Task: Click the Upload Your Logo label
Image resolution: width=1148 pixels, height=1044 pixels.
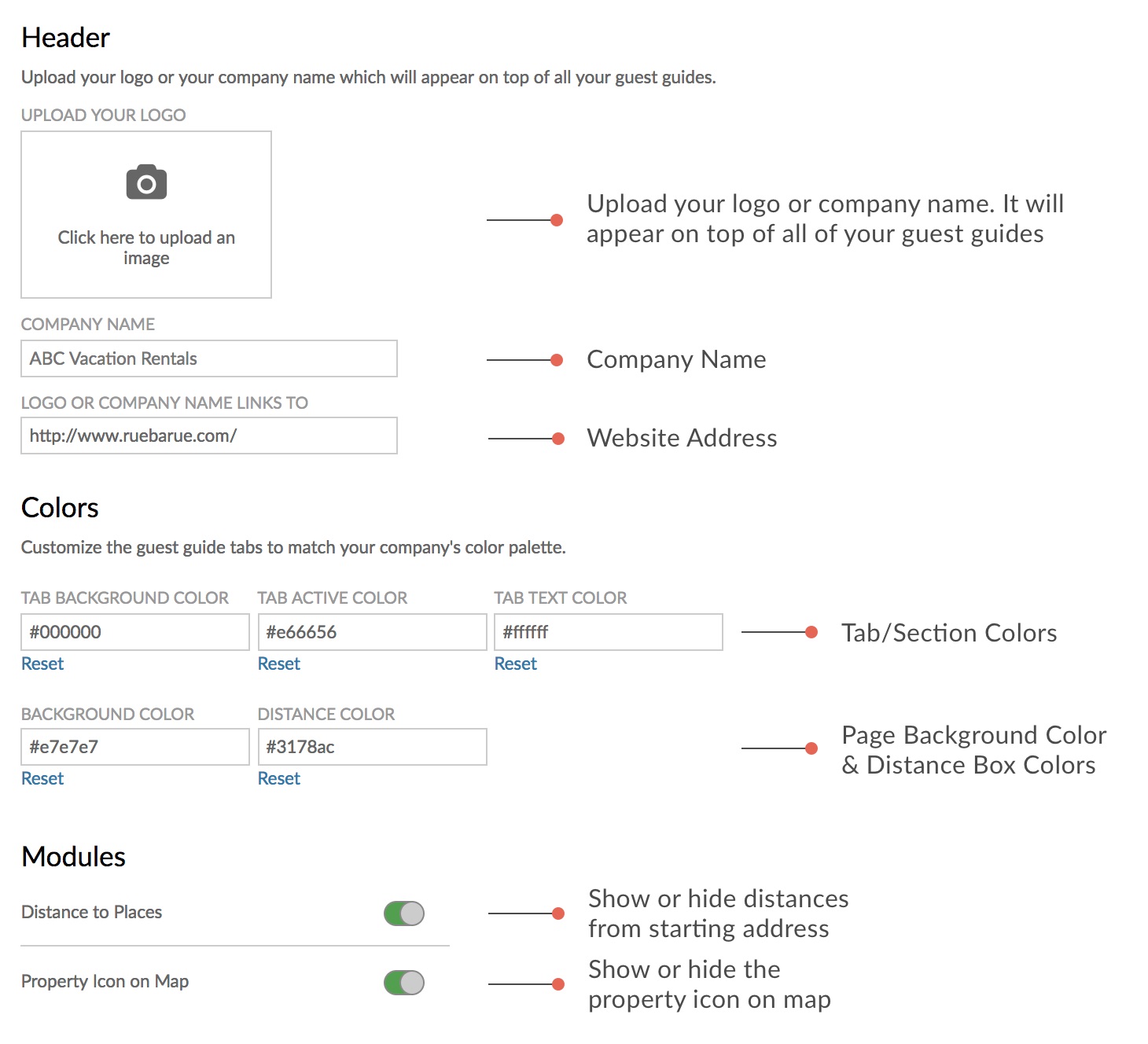Action: (103, 115)
